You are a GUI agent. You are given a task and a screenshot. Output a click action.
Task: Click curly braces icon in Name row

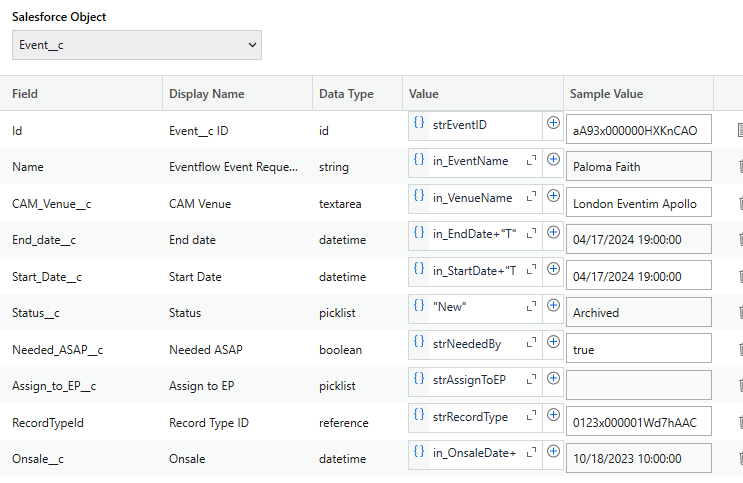pos(419,159)
